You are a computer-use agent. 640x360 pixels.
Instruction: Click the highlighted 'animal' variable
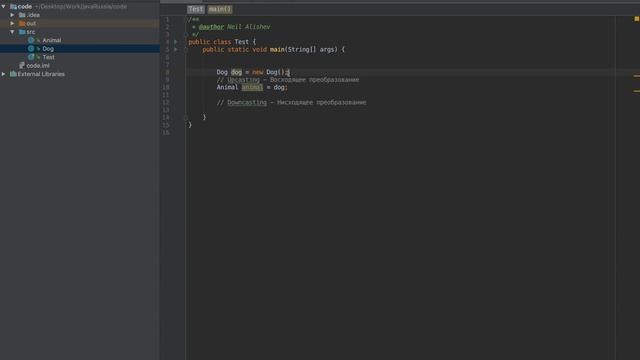pyautogui.click(x=252, y=87)
